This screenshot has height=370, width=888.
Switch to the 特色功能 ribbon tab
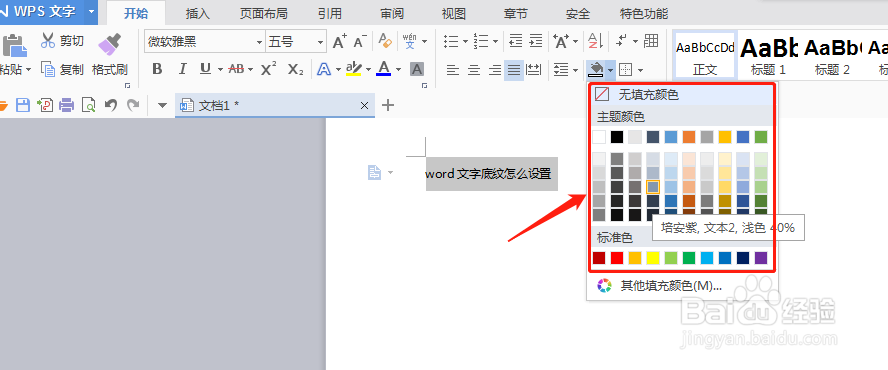[644, 13]
